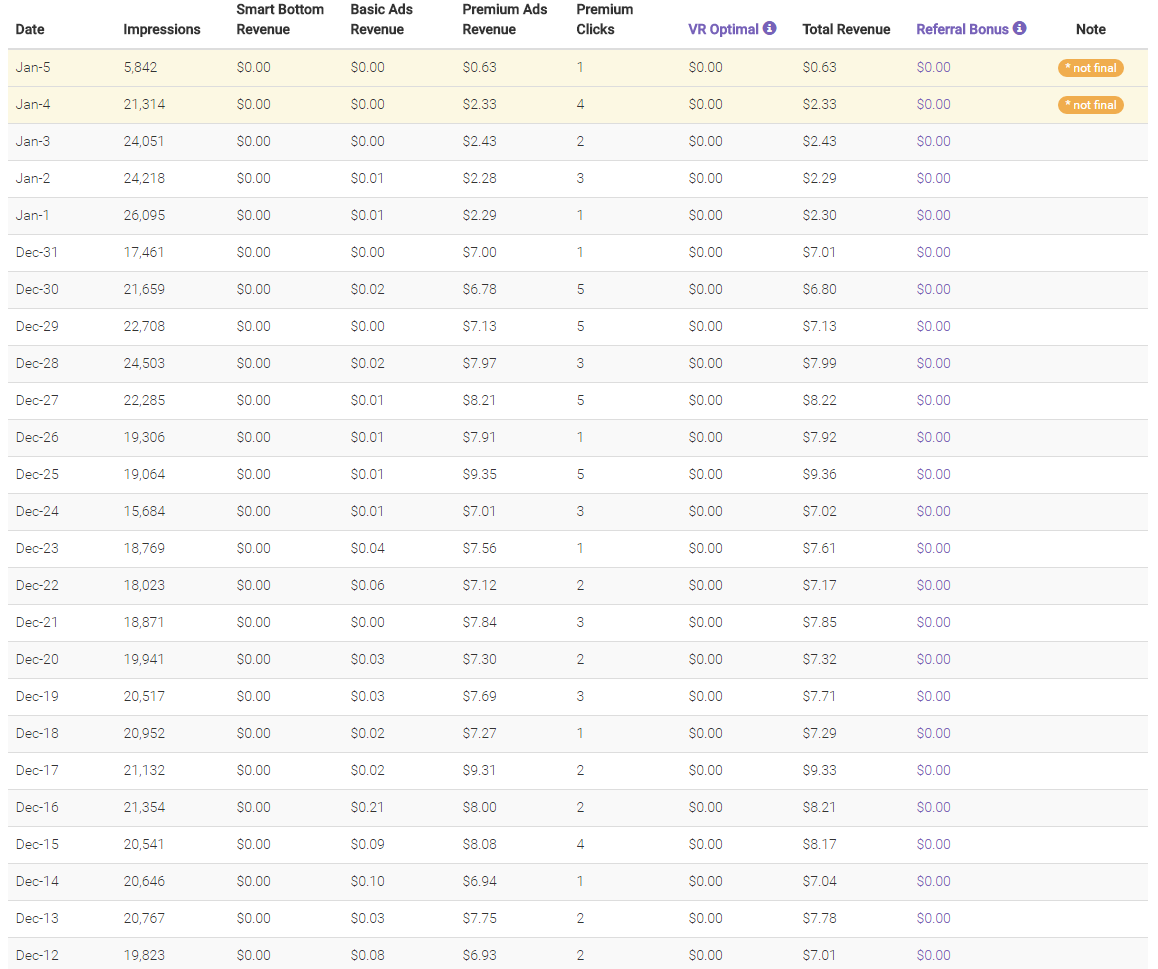Image resolution: width=1158 pixels, height=969 pixels.
Task: Click the VR Optimal column header
Action: click(723, 29)
